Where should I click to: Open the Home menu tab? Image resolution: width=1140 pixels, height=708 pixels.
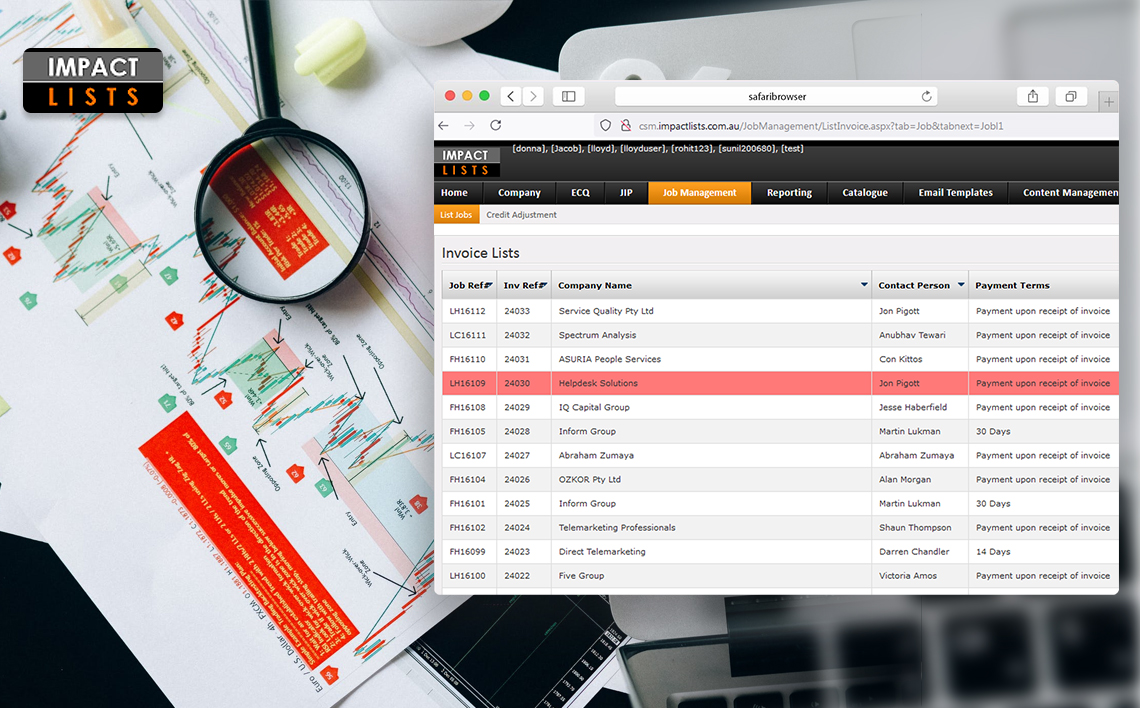[454, 193]
